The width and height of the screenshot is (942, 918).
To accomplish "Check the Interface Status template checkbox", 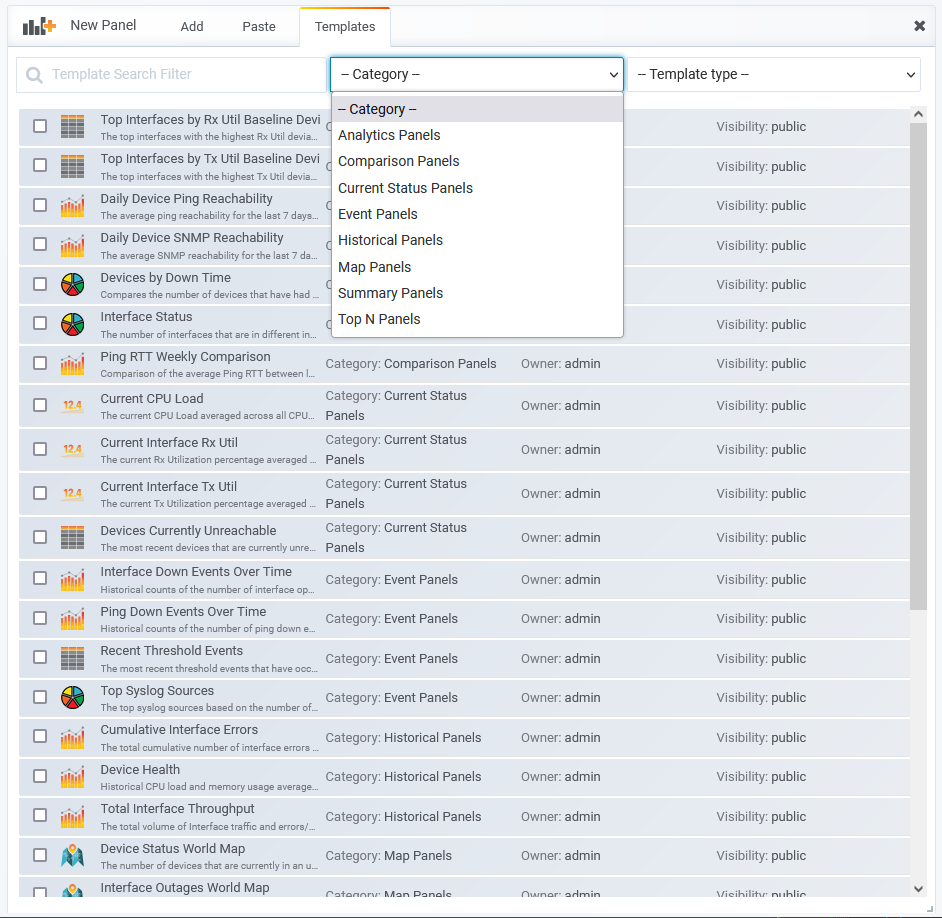I will coord(40,323).
